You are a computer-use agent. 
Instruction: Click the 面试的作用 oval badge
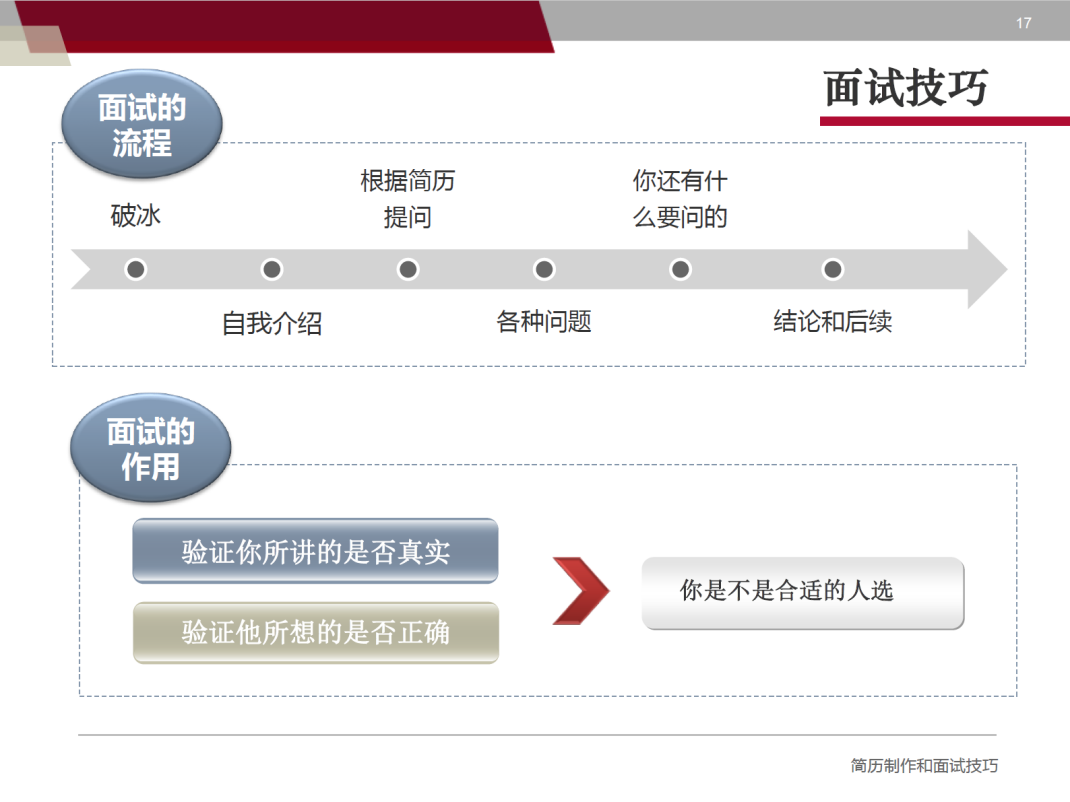[150, 448]
